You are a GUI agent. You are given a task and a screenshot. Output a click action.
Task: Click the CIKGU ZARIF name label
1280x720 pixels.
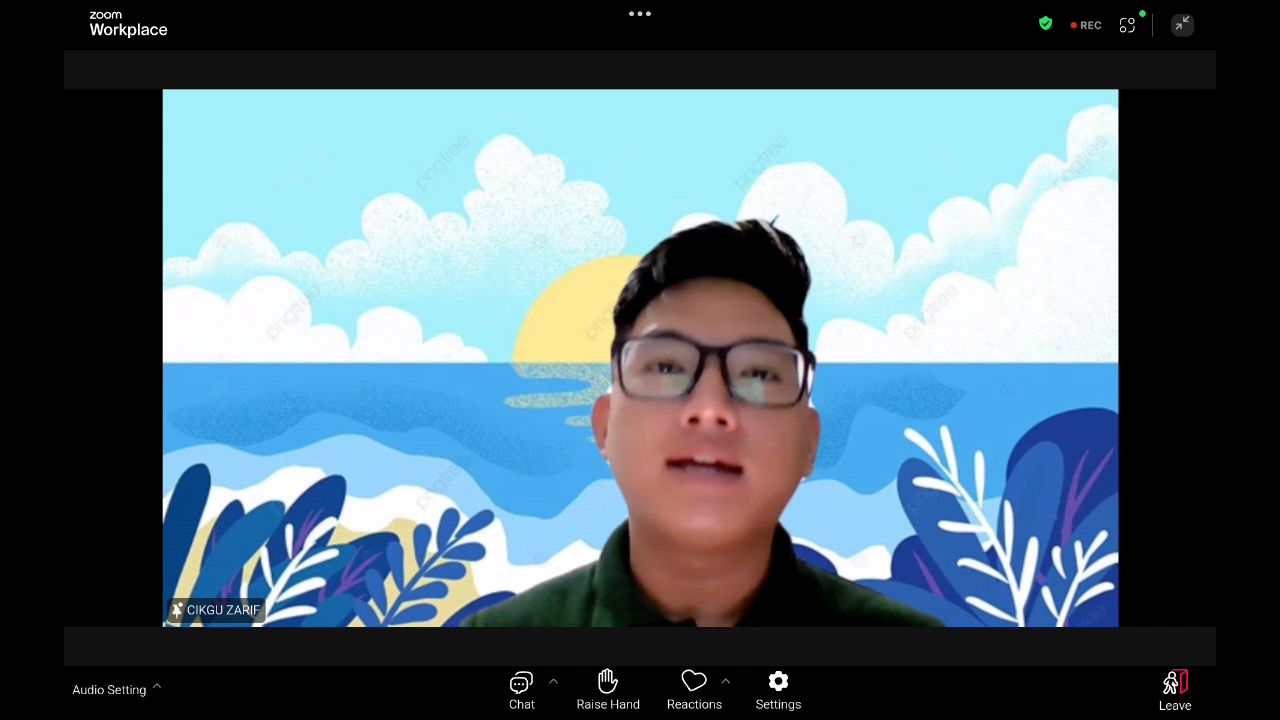point(216,610)
